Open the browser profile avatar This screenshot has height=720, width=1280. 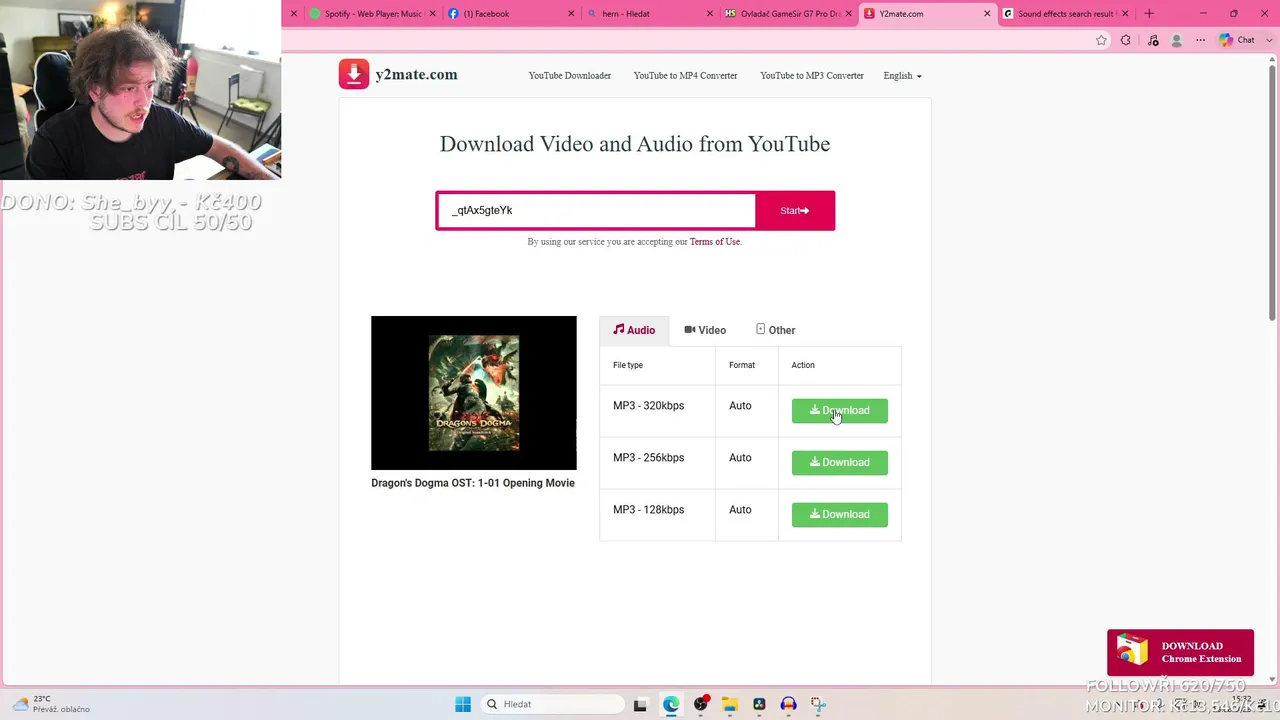(x=1177, y=40)
